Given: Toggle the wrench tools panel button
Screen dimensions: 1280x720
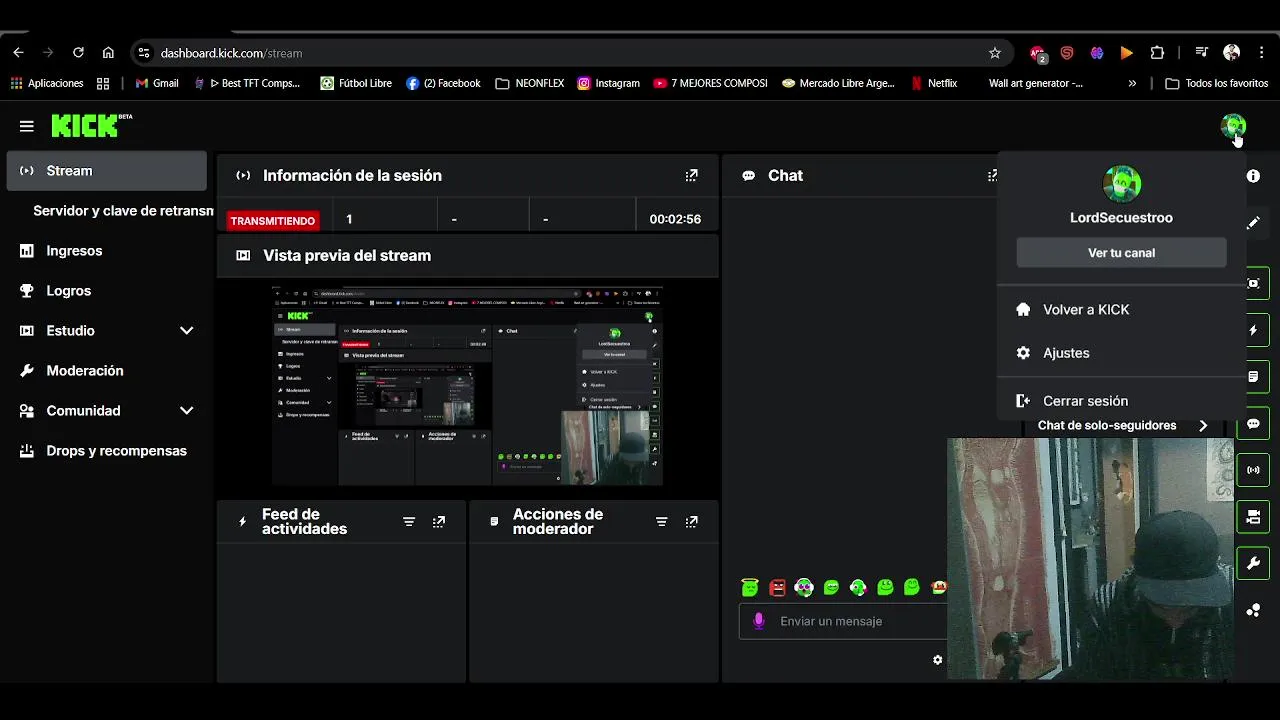Looking at the screenshot, I should click(1253, 564).
